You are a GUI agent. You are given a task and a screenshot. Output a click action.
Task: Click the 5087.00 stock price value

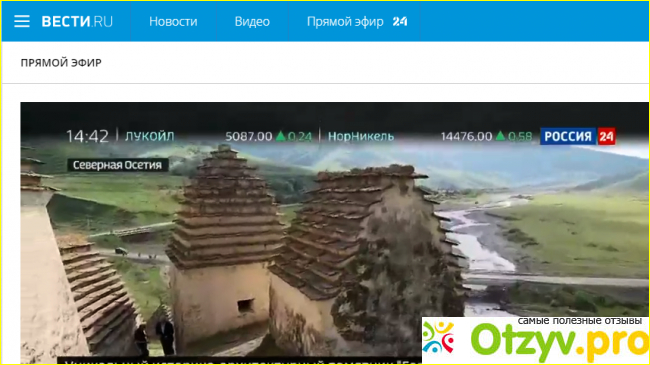coord(249,136)
